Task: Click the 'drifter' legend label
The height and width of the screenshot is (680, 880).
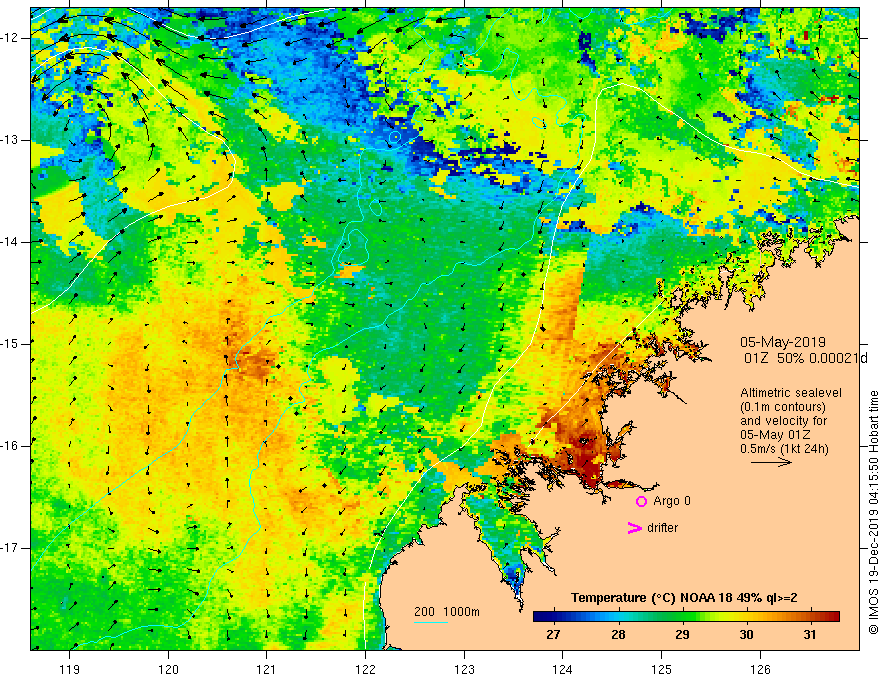Action: tap(662, 528)
